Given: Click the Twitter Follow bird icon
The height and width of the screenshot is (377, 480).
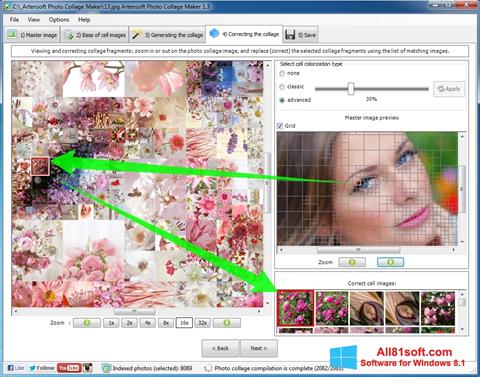Looking at the screenshot, I should (32, 368).
